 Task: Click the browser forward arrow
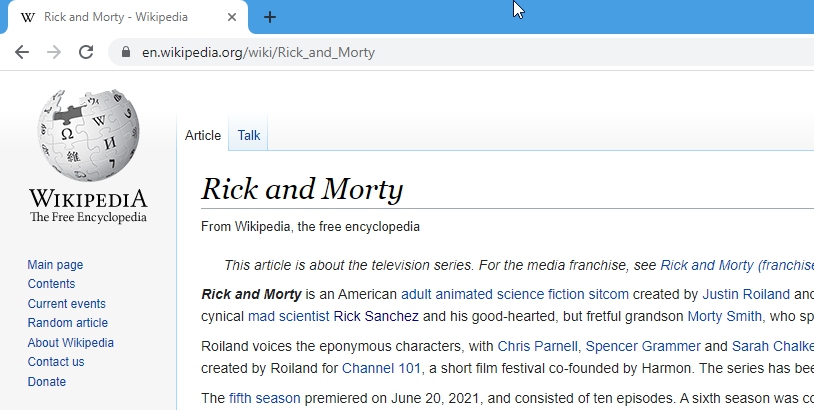[x=54, y=52]
